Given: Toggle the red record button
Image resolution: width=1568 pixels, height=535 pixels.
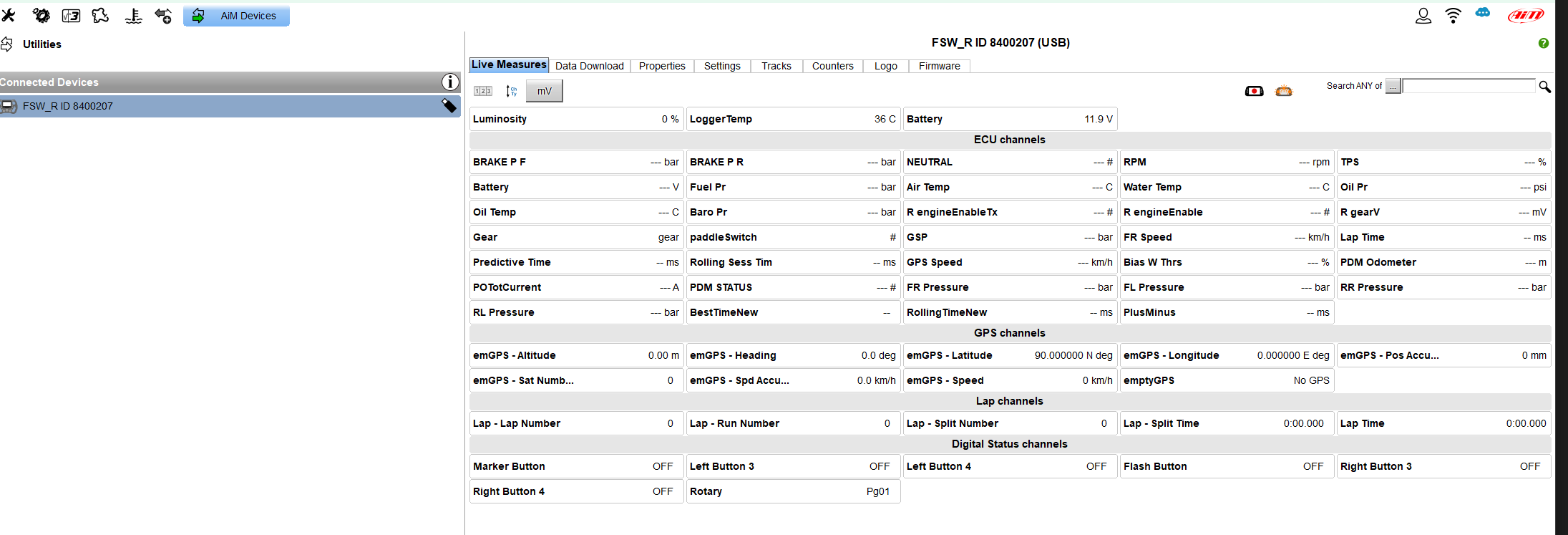Looking at the screenshot, I should (1254, 91).
